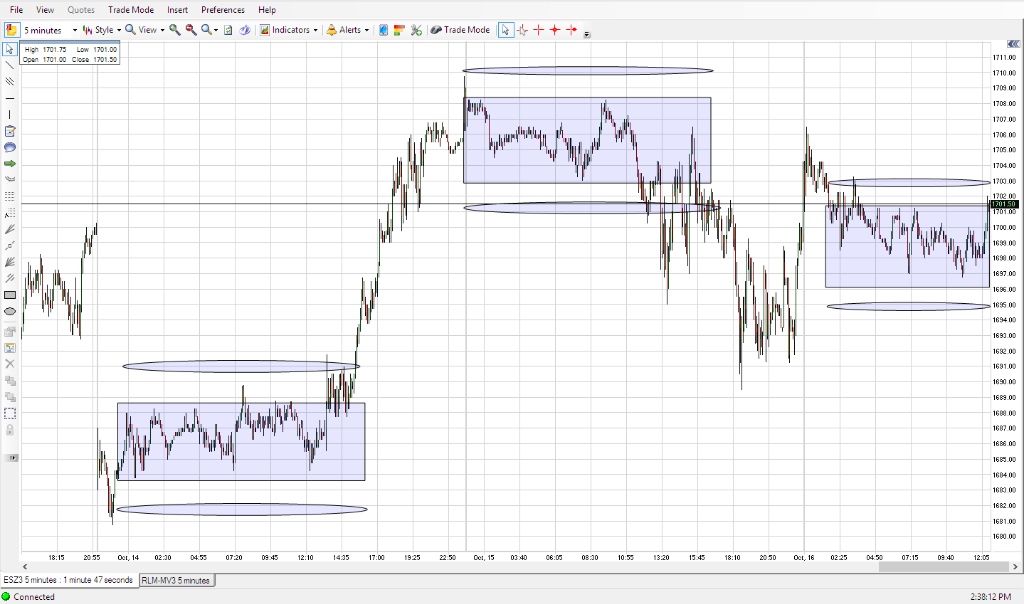Open the zoom options dropdown arrow

coord(216,31)
